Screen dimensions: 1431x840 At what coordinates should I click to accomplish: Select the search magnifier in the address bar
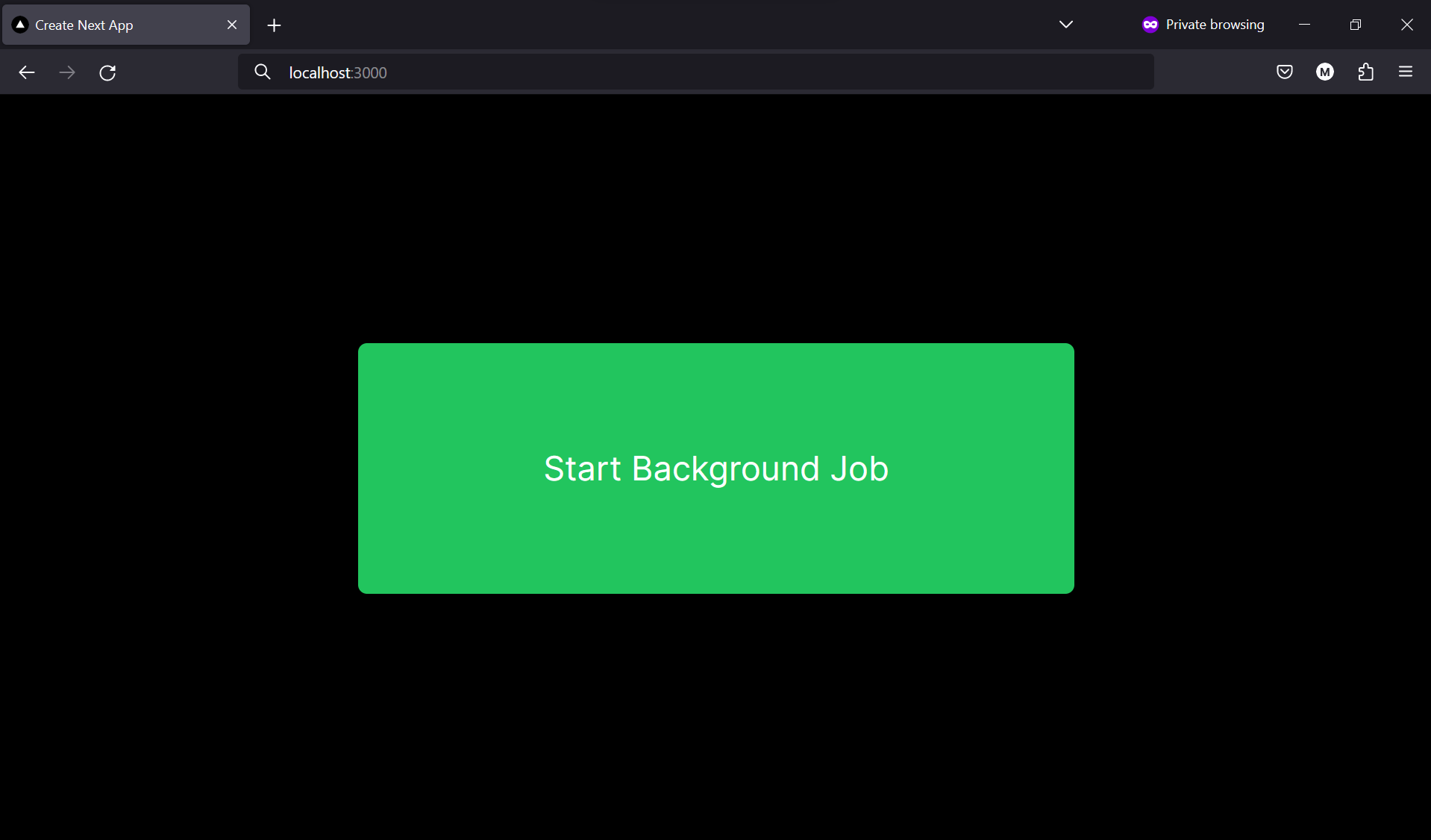[263, 72]
